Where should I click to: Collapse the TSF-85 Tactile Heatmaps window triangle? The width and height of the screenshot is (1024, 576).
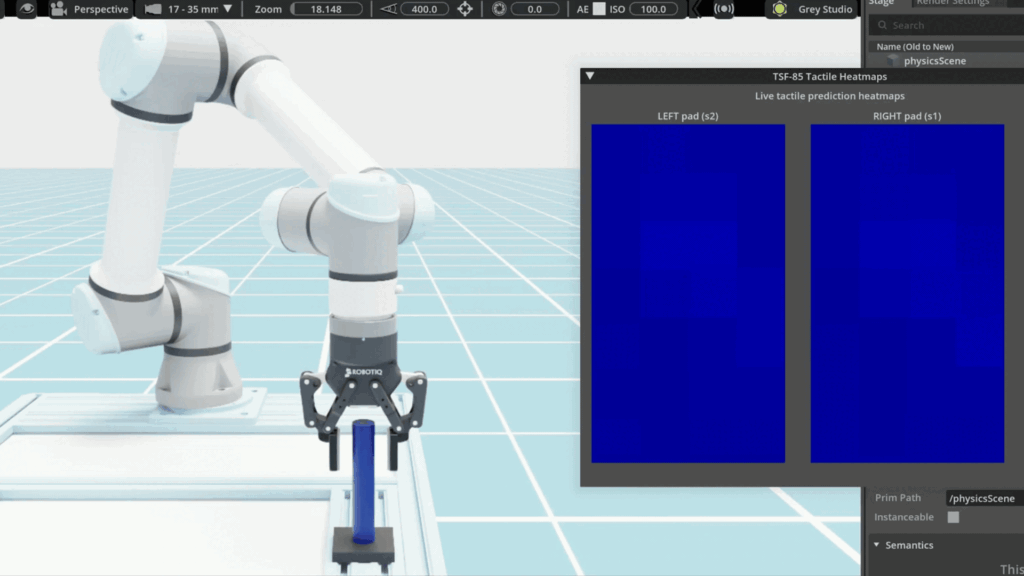590,76
